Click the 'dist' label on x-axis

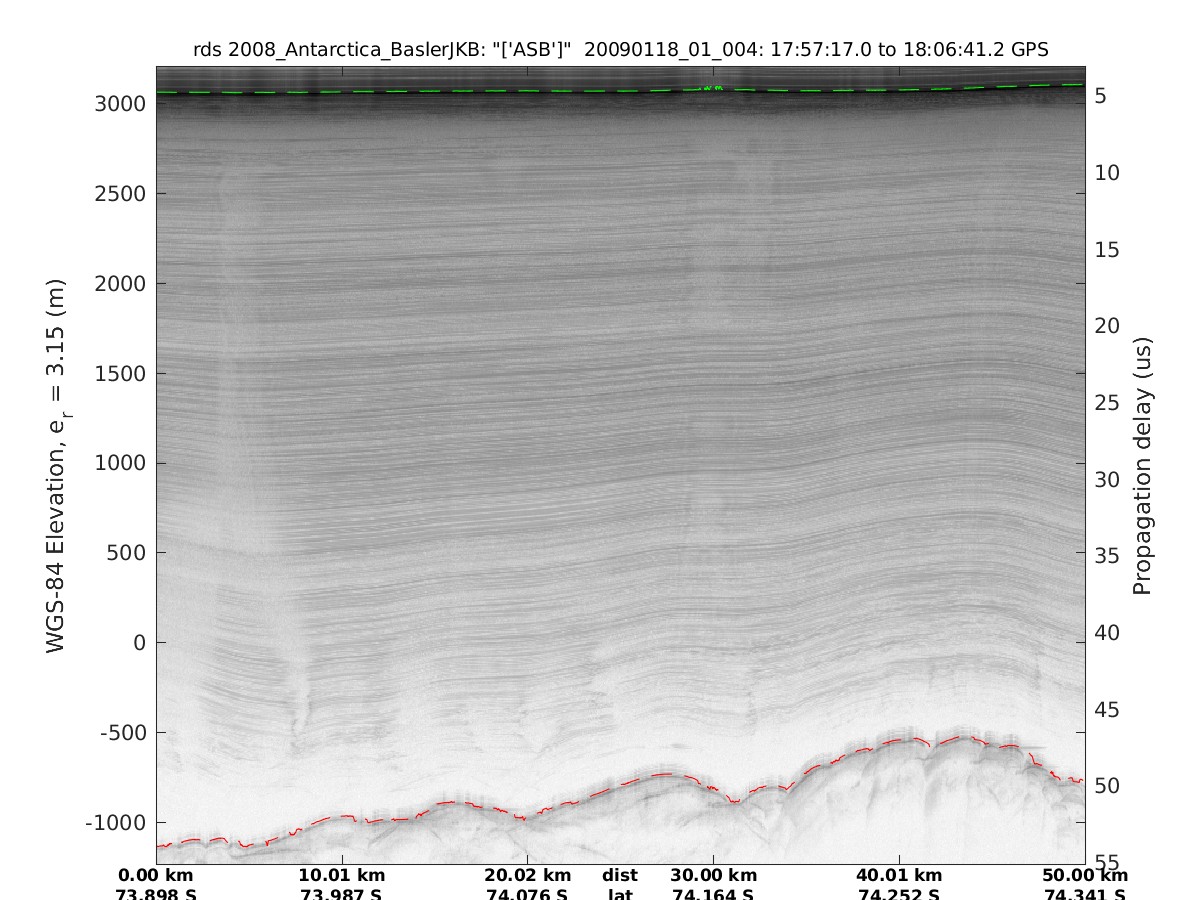[x=620, y=876]
